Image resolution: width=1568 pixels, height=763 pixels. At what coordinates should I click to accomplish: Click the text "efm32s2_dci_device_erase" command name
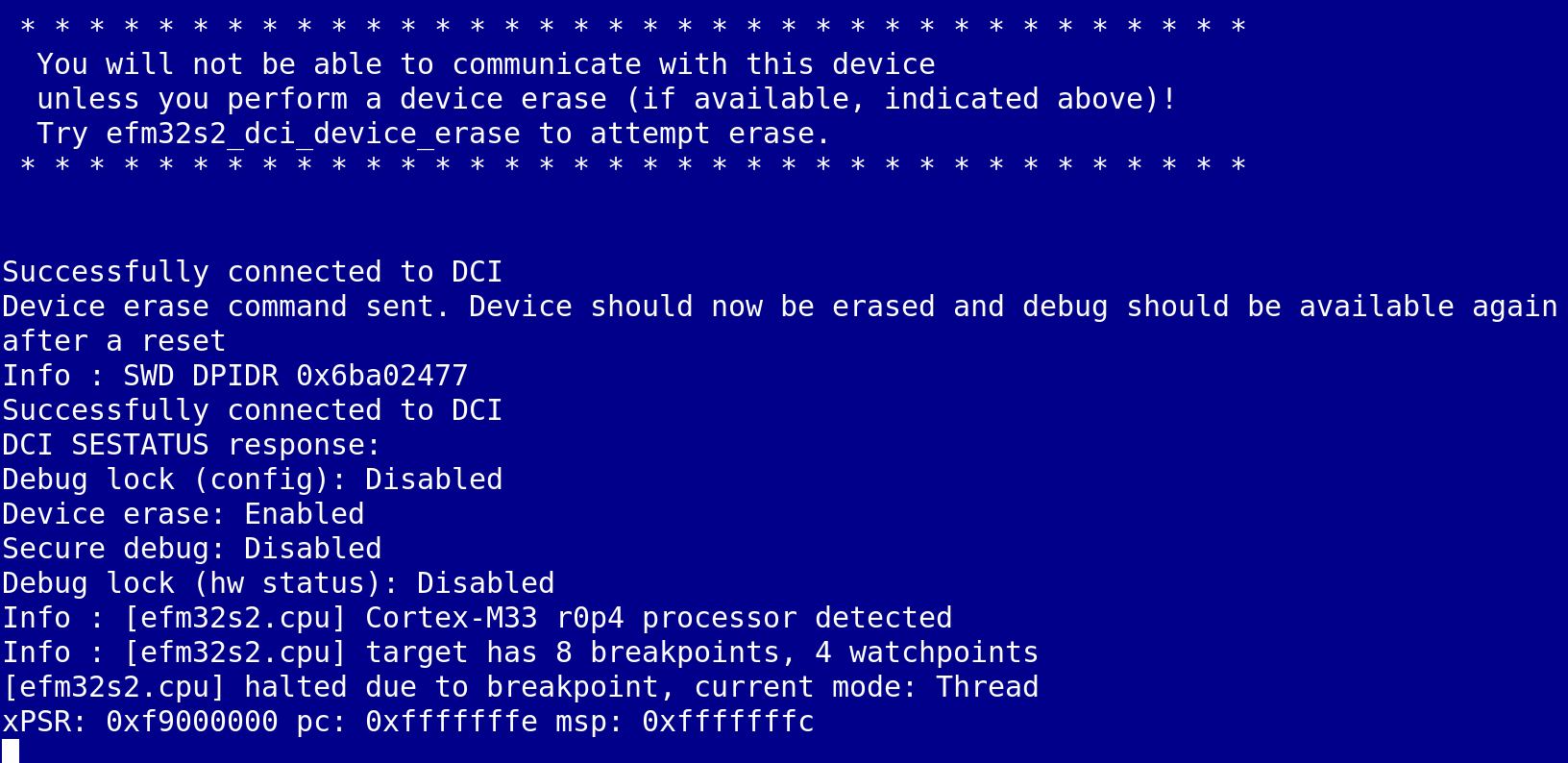click(312, 134)
